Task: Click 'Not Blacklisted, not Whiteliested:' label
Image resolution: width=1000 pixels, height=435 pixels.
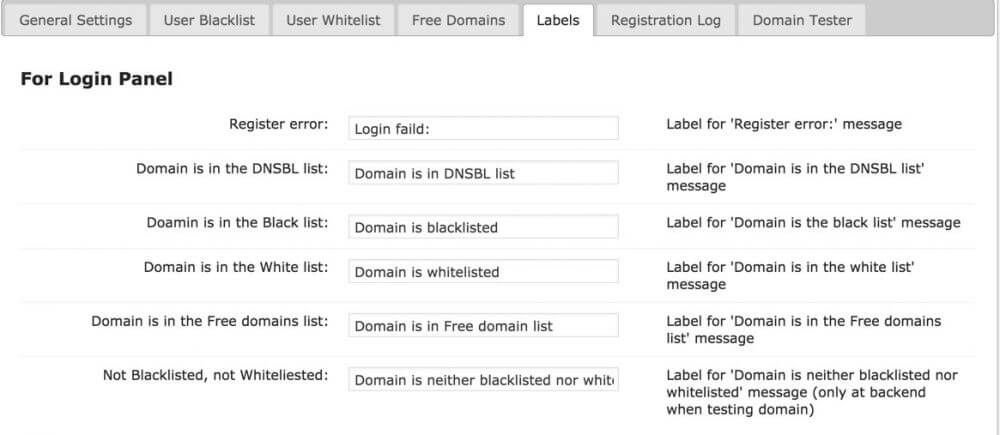Action: pos(215,375)
